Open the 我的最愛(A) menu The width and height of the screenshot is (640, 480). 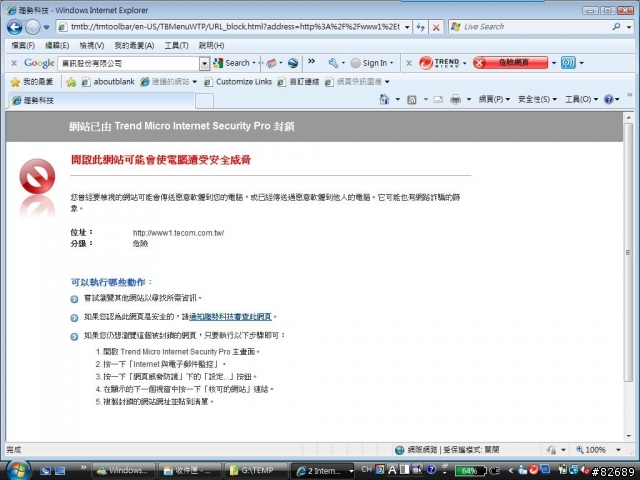click(134, 46)
